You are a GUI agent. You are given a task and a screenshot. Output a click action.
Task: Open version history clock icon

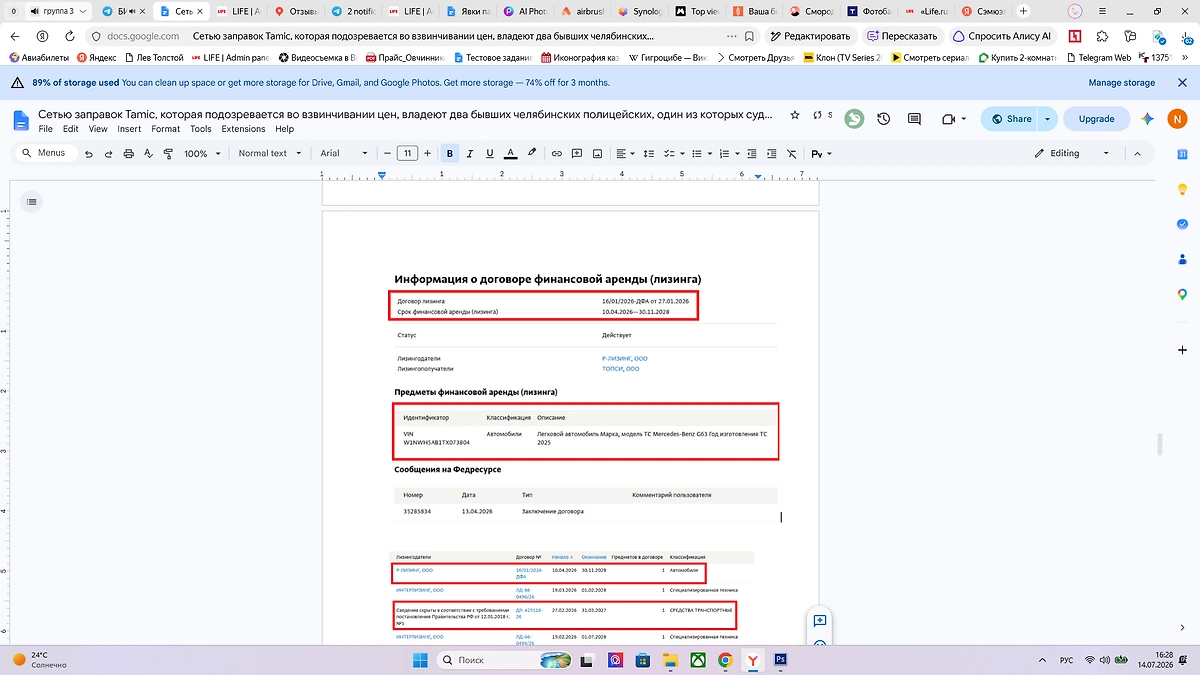(884, 119)
